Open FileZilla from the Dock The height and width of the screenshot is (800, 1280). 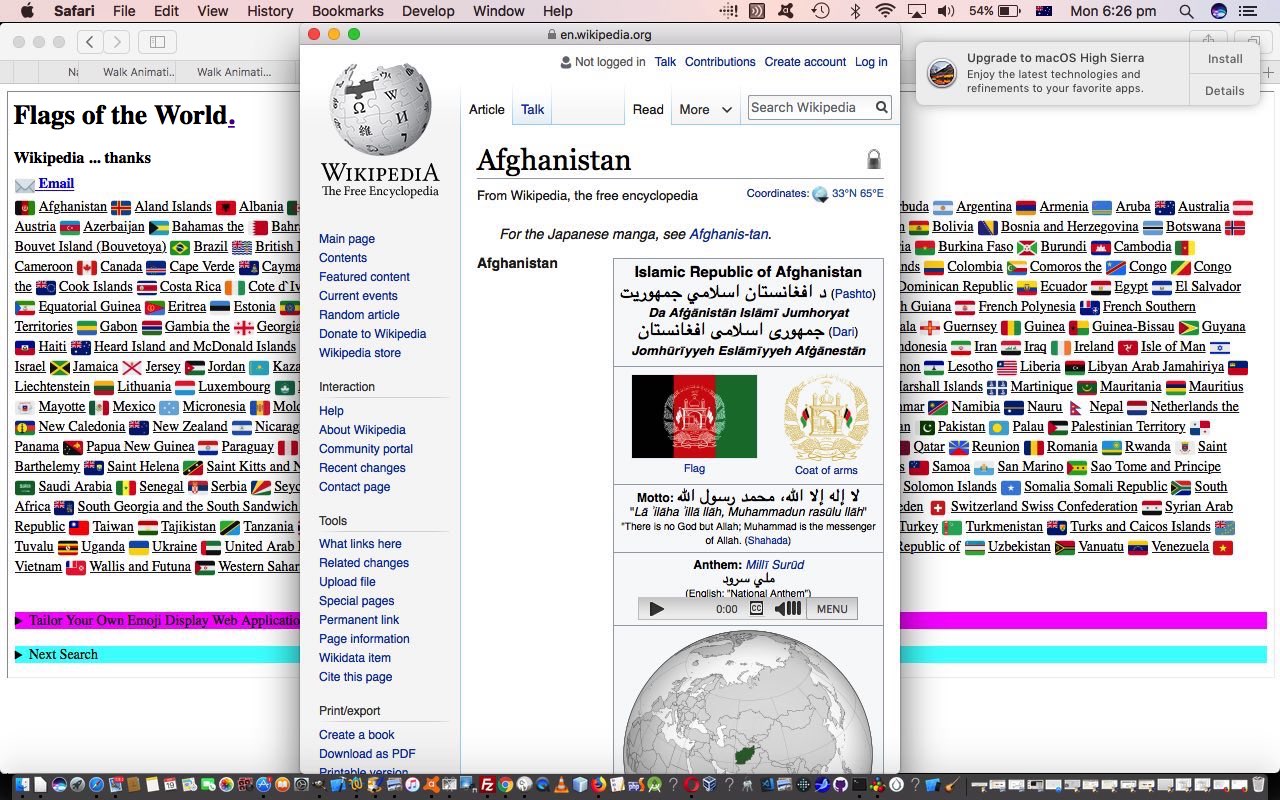(488, 785)
